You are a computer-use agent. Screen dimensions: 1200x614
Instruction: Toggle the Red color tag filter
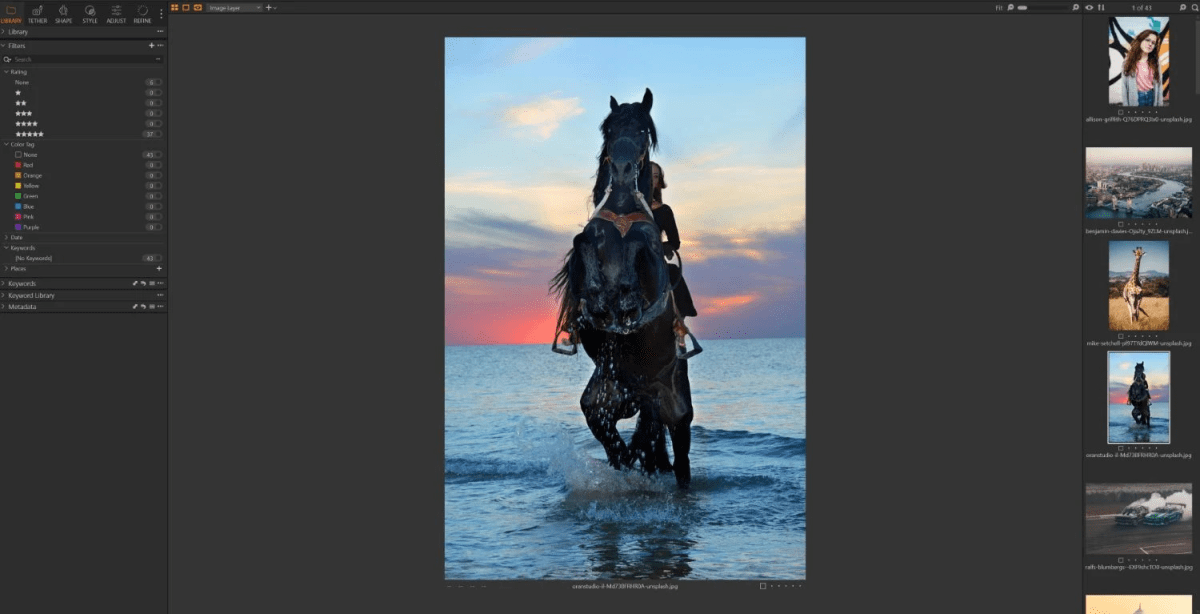[x=152, y=165]
